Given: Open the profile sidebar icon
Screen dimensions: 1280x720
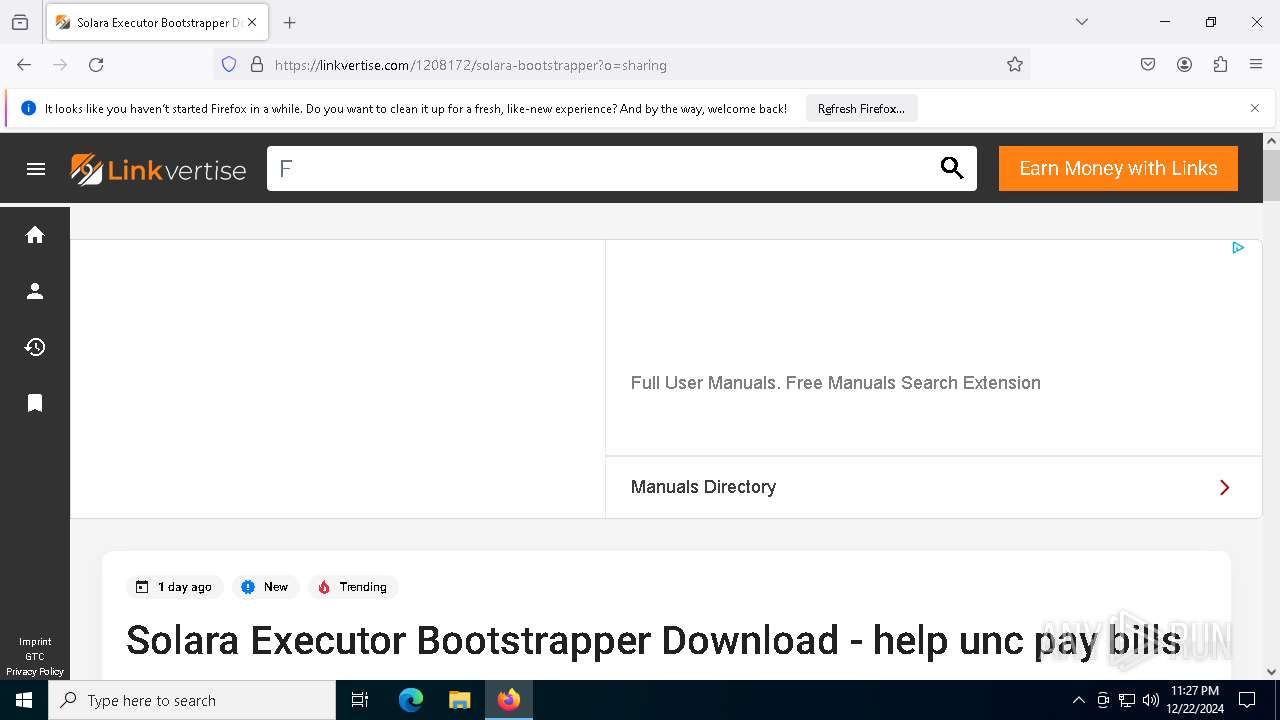Looking at the screenshot, I should 35,291.
